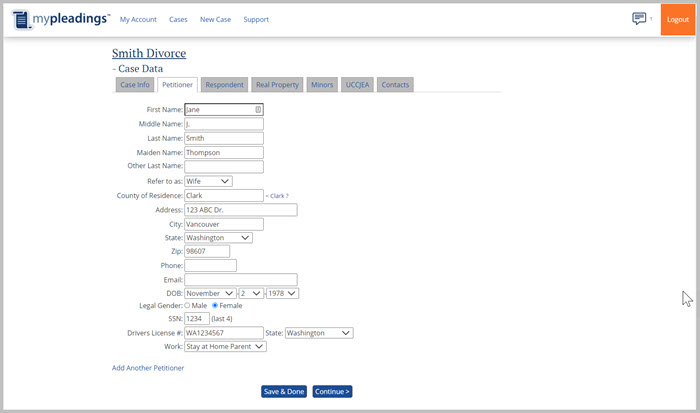
Task: Select the Female radio button
Action: click(215, 305)
